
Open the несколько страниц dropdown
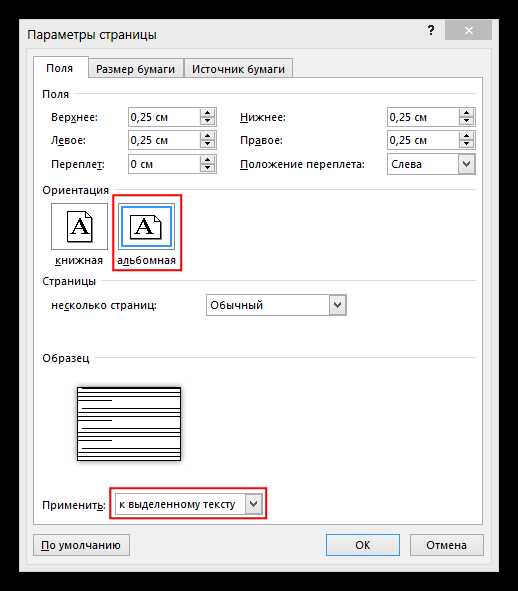(x=276, y=305)
